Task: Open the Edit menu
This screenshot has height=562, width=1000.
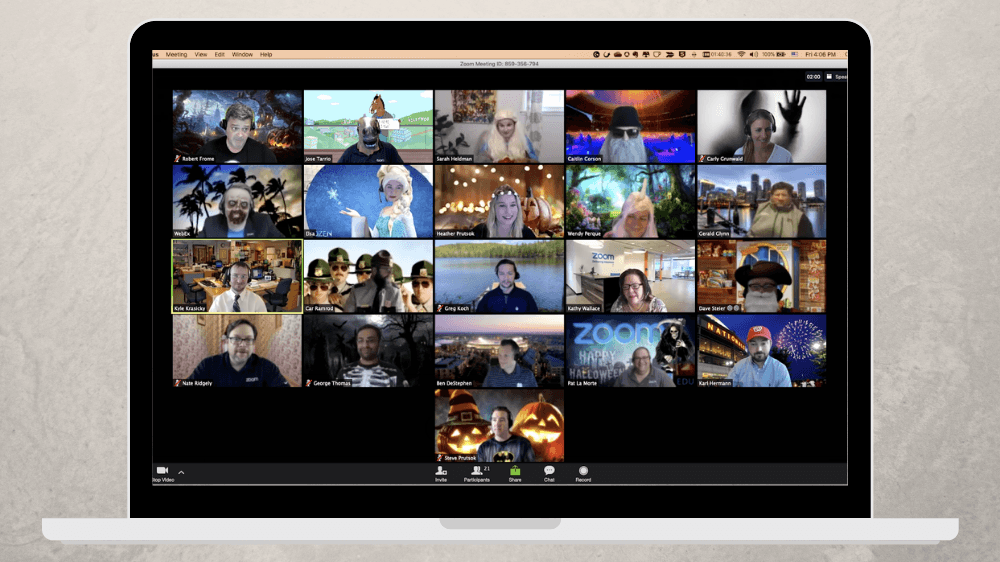Action: pos(220,54)
